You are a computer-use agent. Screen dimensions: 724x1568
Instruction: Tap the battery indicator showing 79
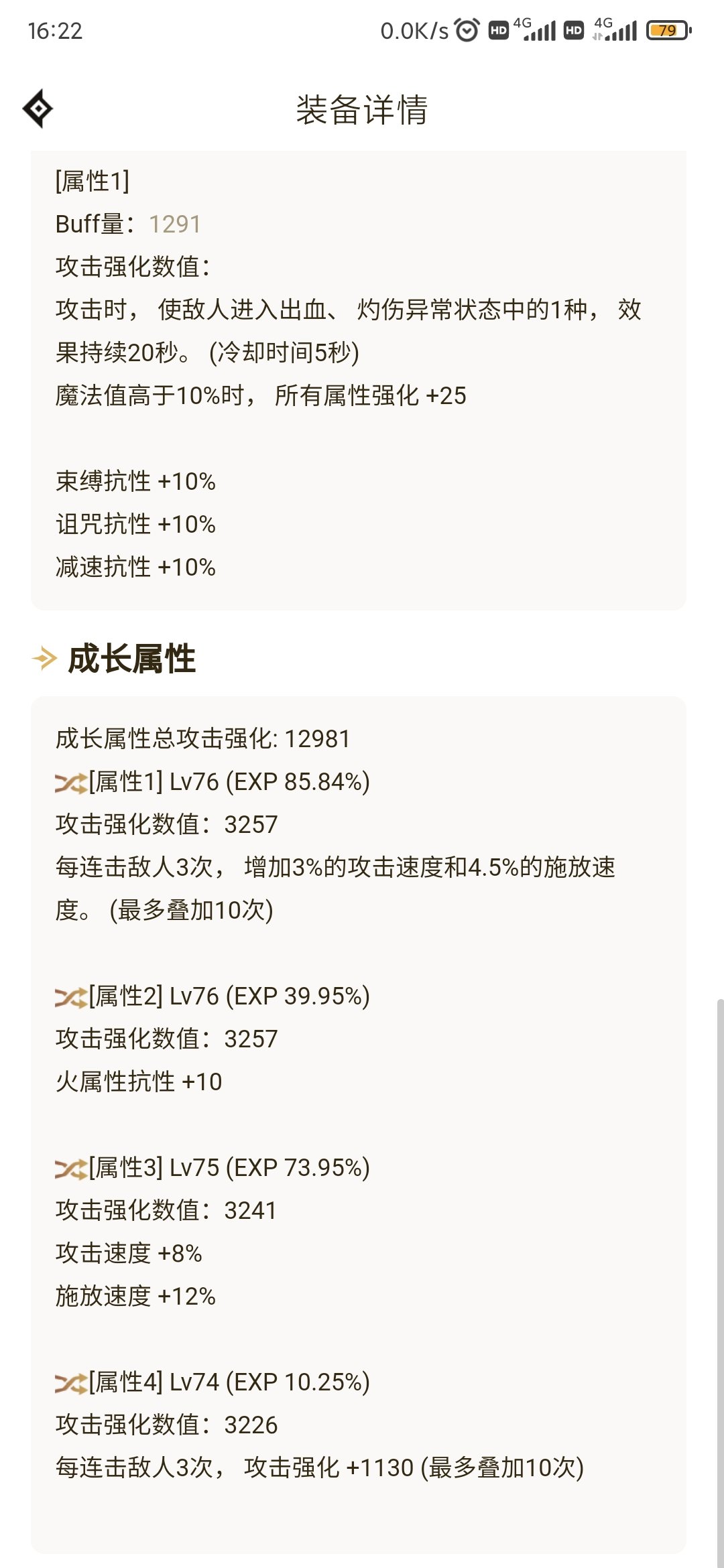point(668,30)
